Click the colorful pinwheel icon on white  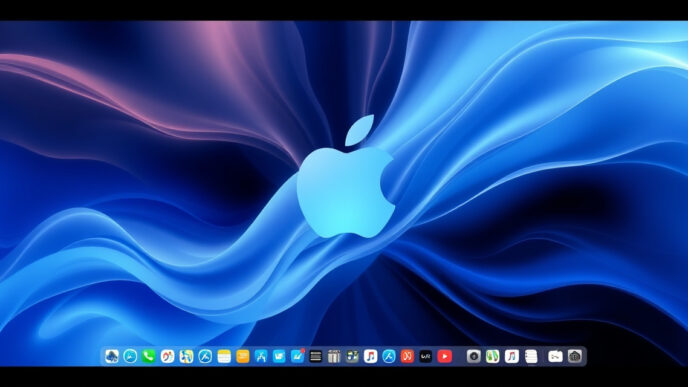tap(167, 356)
